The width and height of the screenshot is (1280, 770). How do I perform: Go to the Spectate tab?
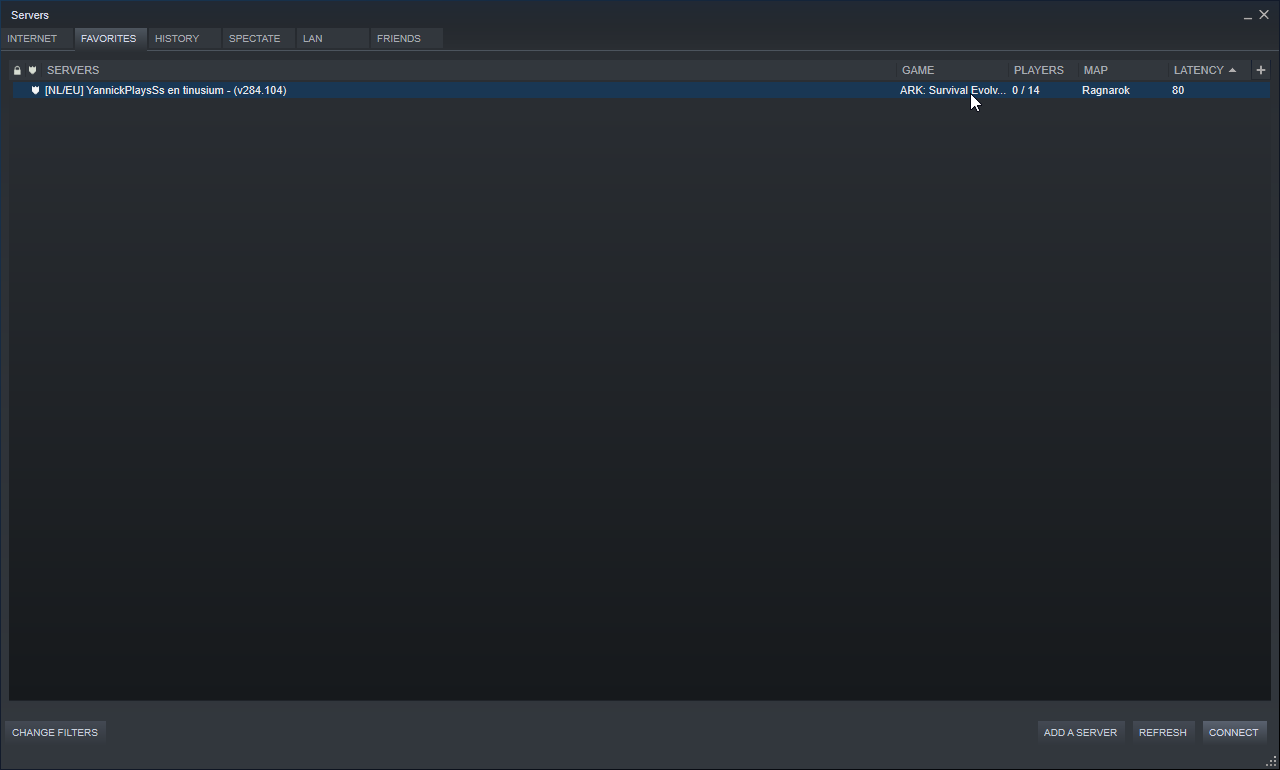tap(254, 39)
